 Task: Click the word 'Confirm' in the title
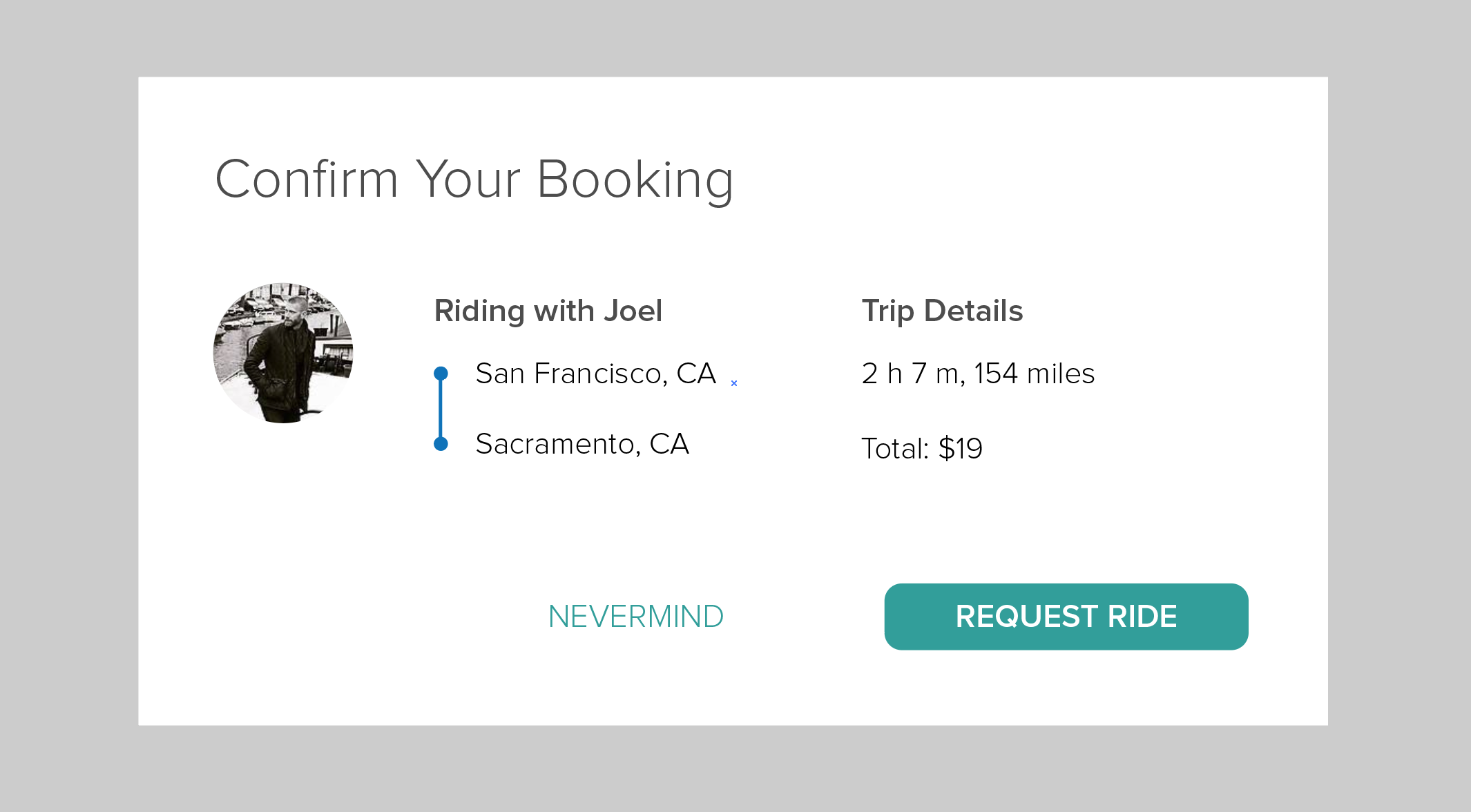307,180
